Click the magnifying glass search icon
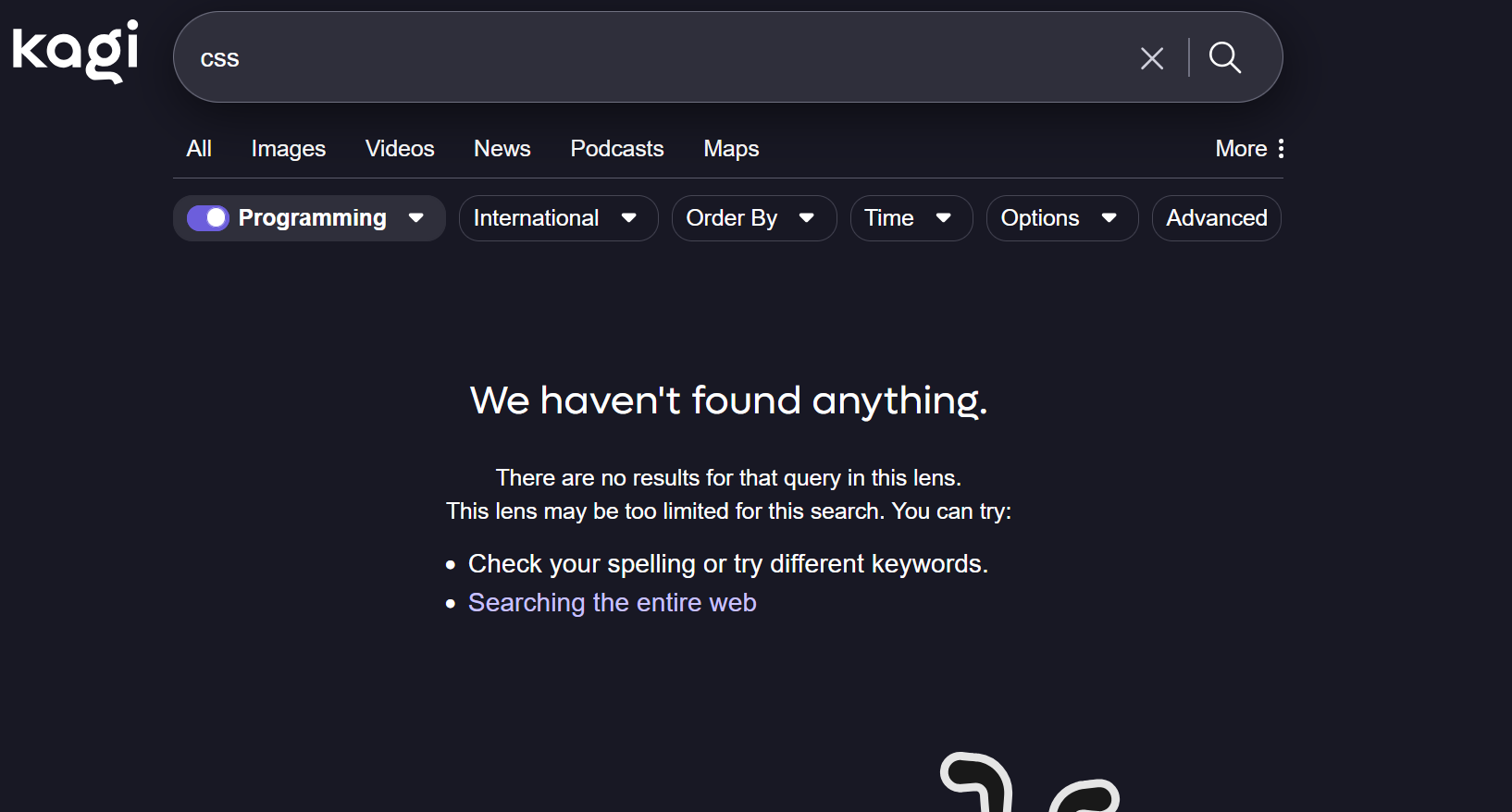 tap(1224, 58)
